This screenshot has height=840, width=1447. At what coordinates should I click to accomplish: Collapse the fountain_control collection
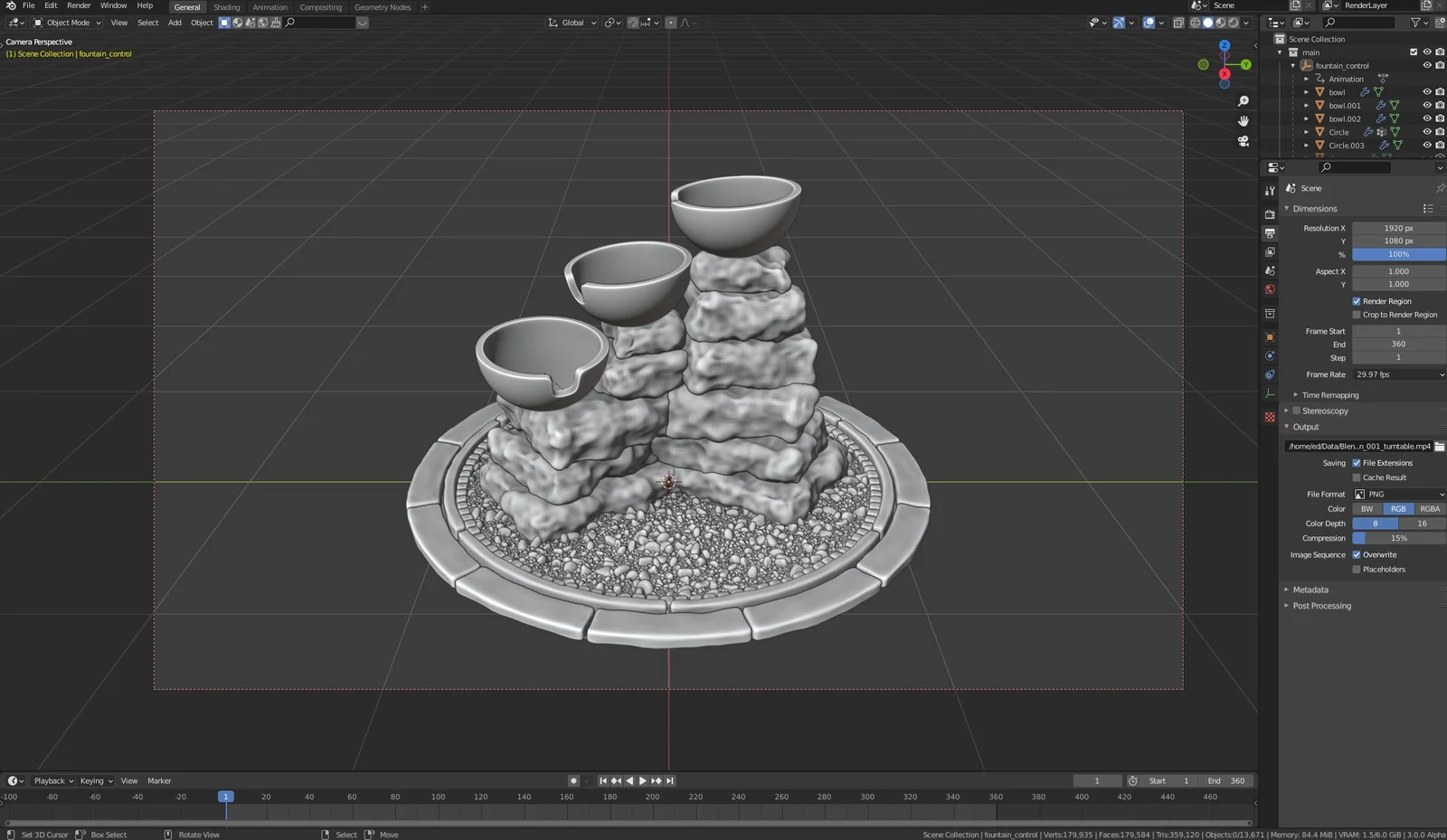click(1292, 65)
